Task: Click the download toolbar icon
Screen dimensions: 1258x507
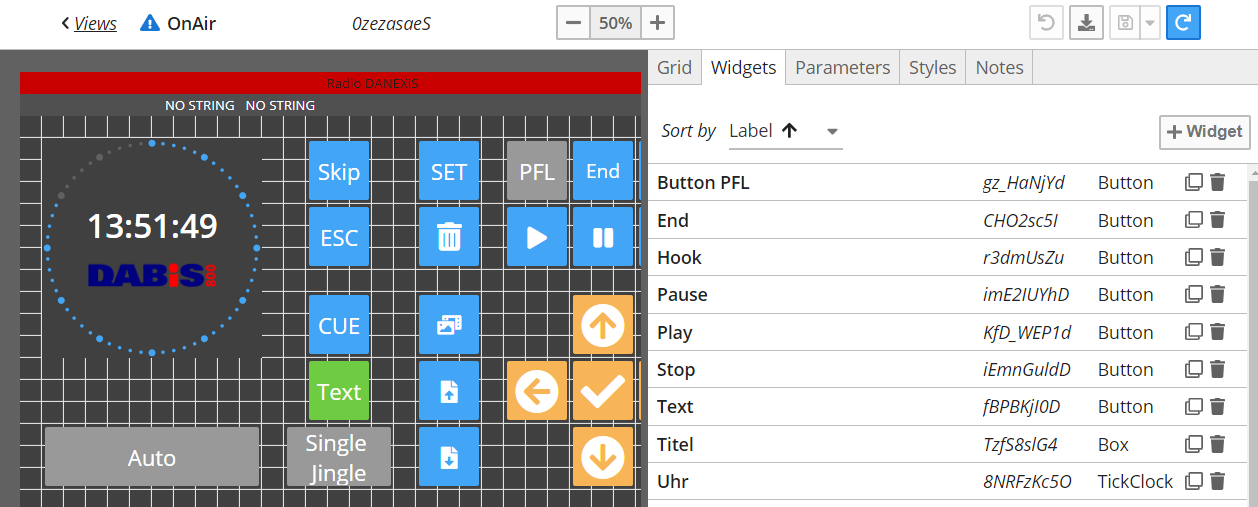Action: coord(1085,23)
